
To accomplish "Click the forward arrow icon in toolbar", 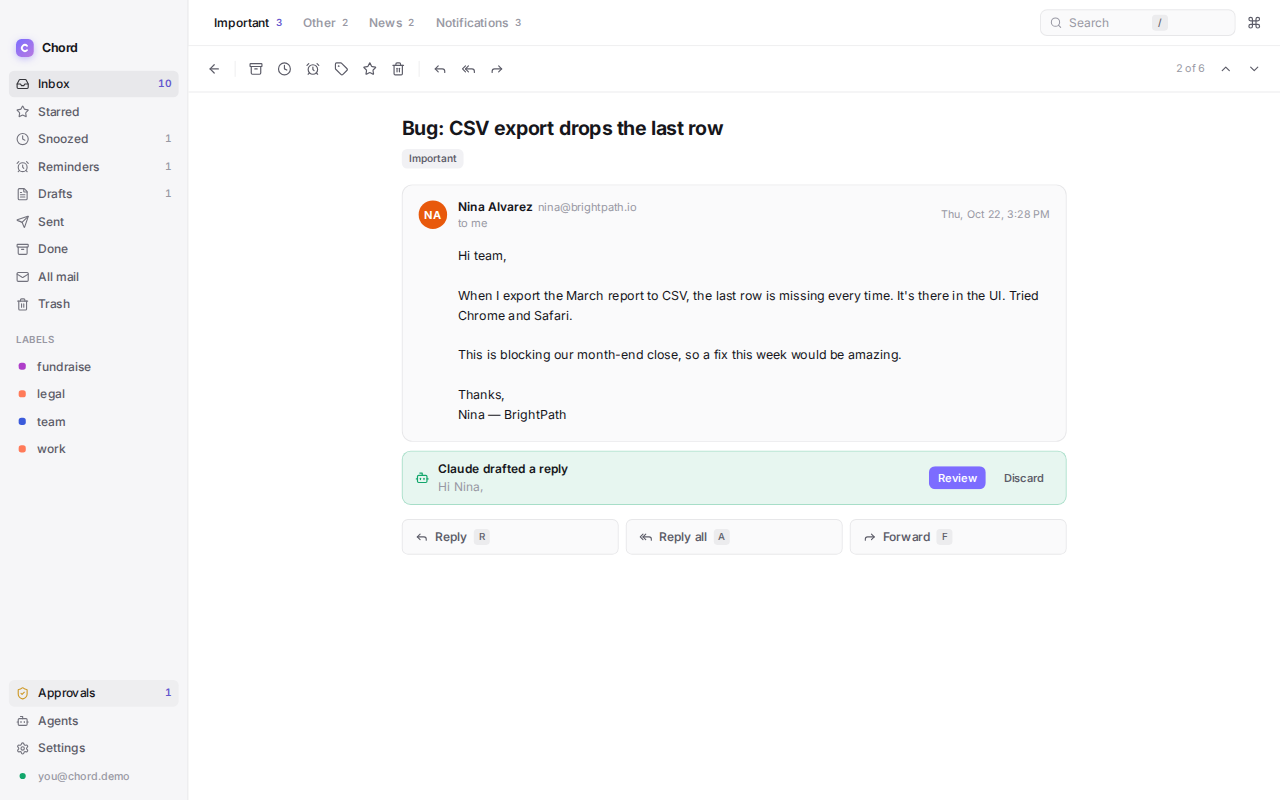I will tap(497, 69).
